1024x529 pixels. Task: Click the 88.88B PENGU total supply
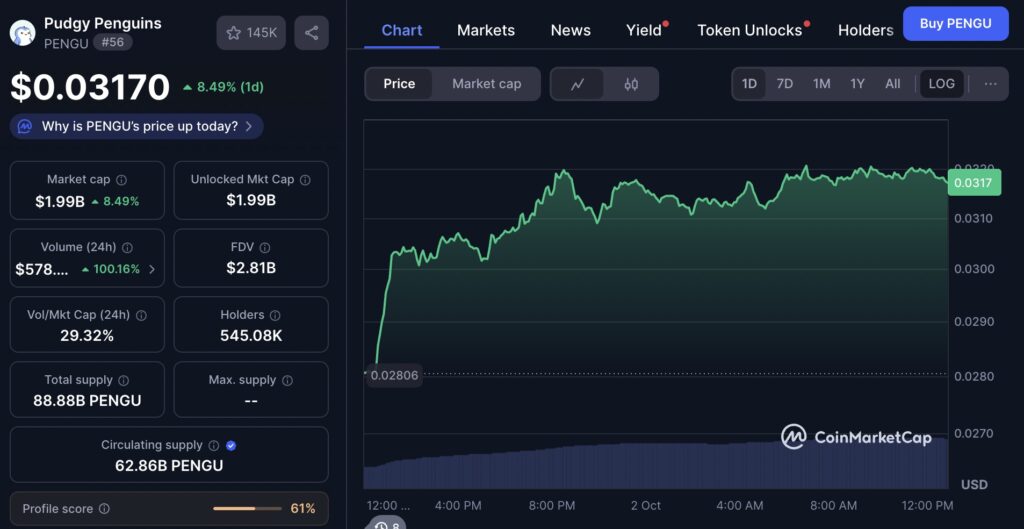click(x=87, y=400)
